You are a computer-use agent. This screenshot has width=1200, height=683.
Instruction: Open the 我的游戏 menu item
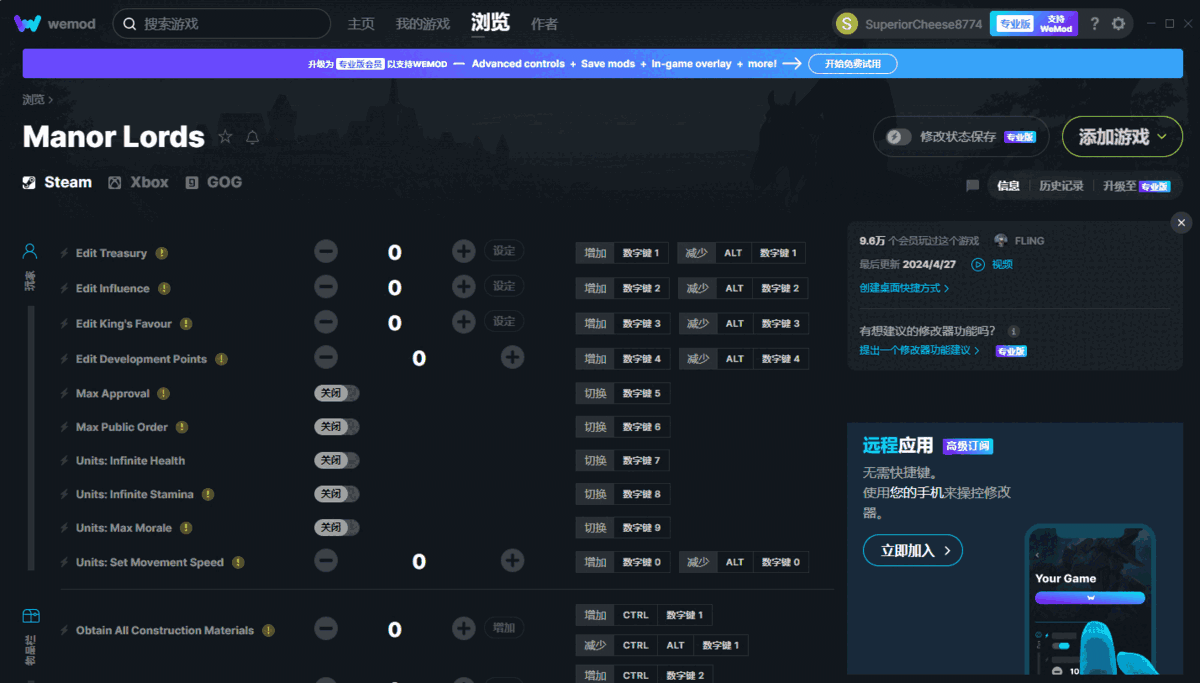point(421,23)
